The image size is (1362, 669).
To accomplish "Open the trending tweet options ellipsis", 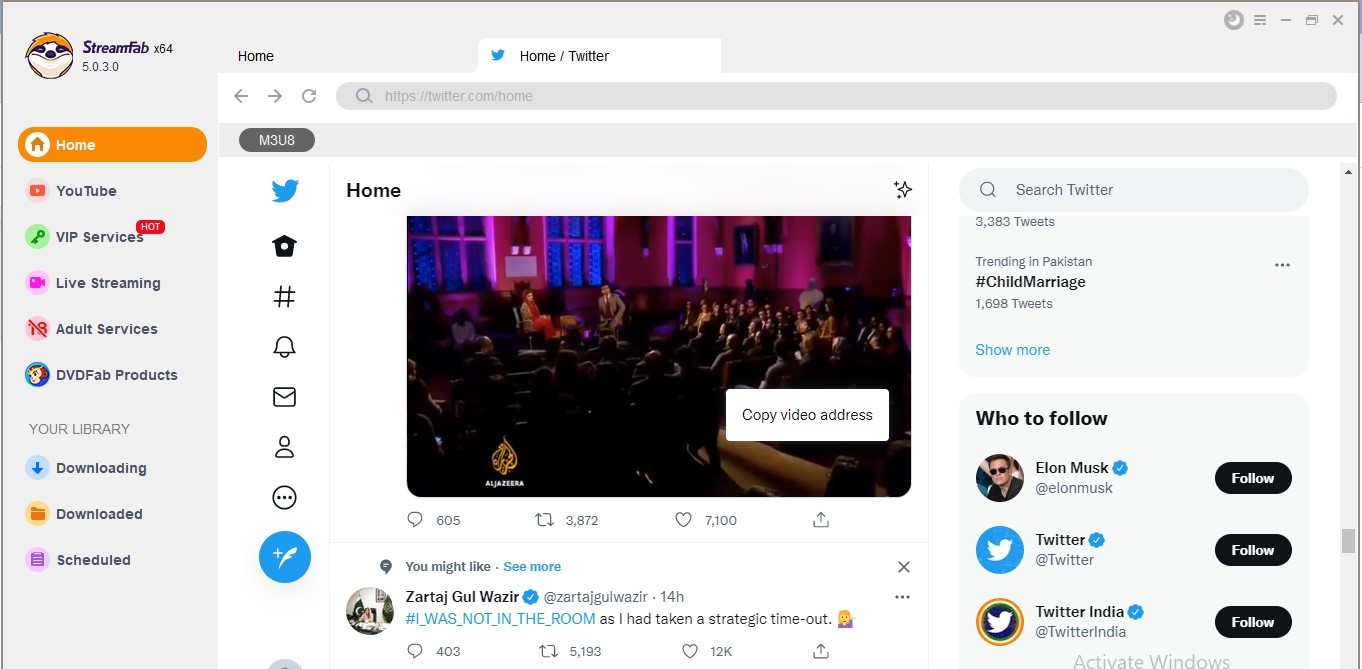I will point(1282,264).
